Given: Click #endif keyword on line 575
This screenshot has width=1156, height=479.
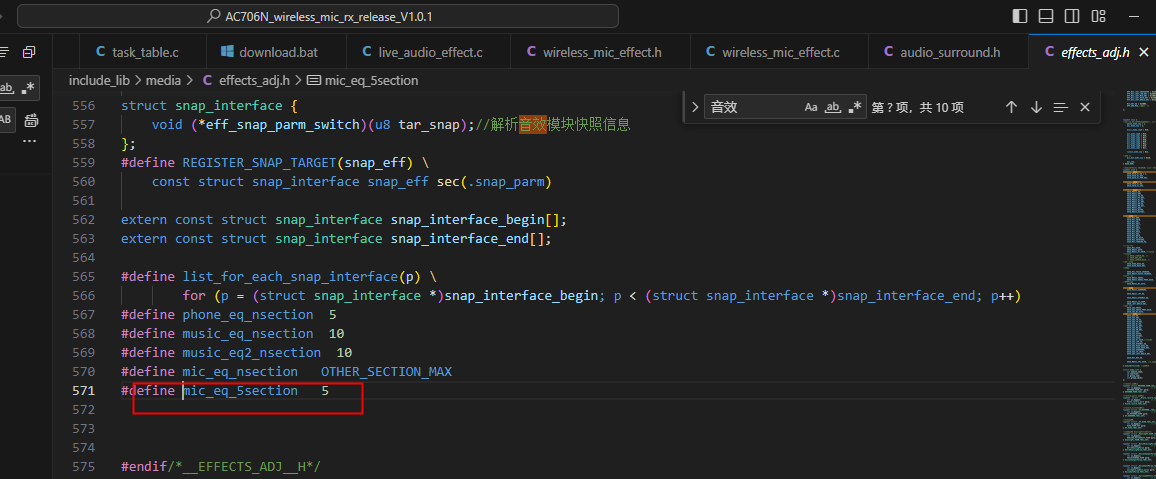Looking at the screenshot, I should pos(144,466).
